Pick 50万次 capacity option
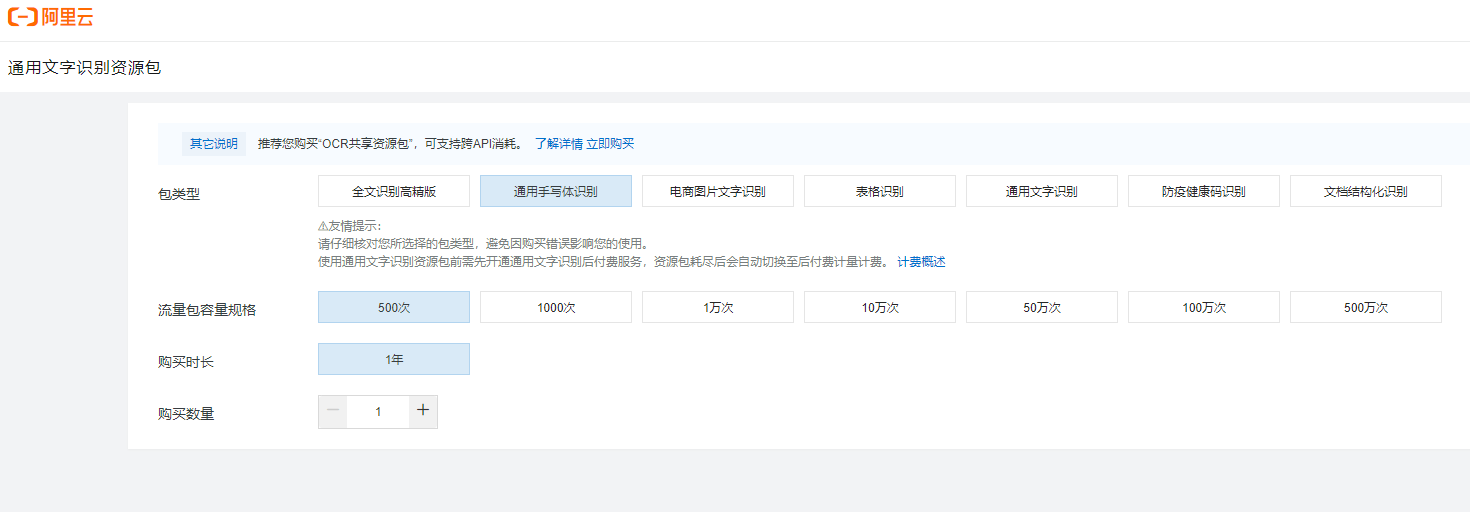This screenshot has height=512, width=1470. click(x=1042, y=307)
